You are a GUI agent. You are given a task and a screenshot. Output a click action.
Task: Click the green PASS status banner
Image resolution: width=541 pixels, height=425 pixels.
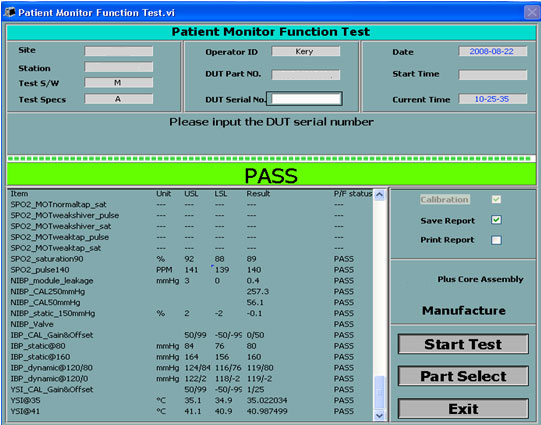point(271,174)
